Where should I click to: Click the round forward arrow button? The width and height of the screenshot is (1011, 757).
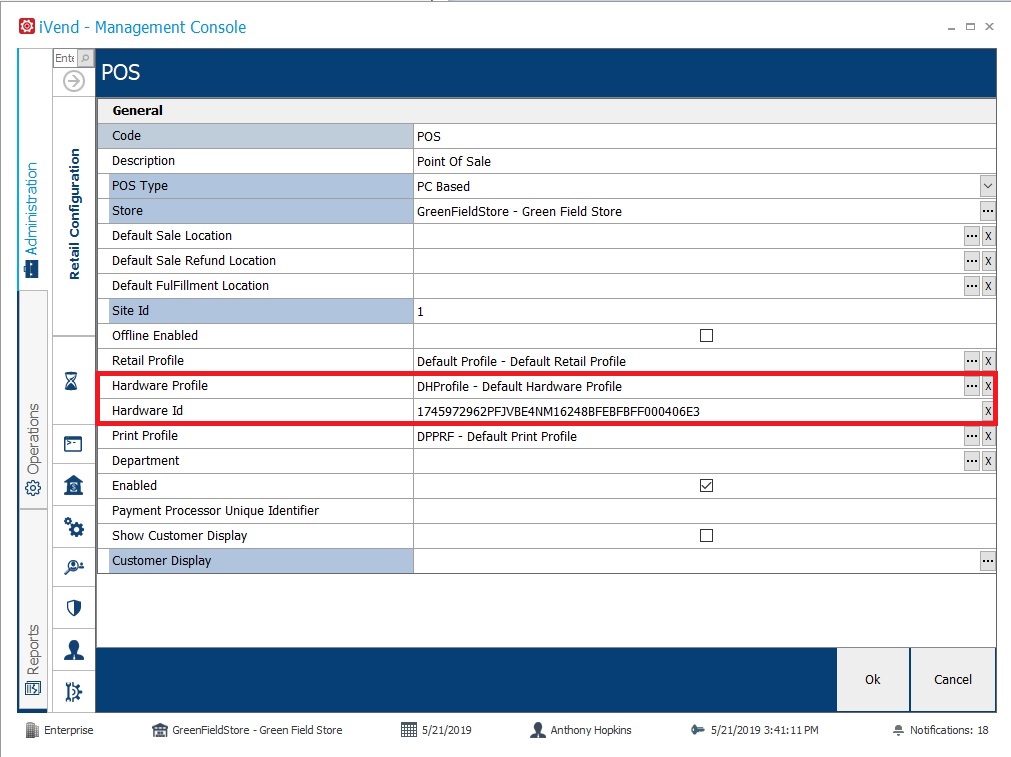coord(74,81)
